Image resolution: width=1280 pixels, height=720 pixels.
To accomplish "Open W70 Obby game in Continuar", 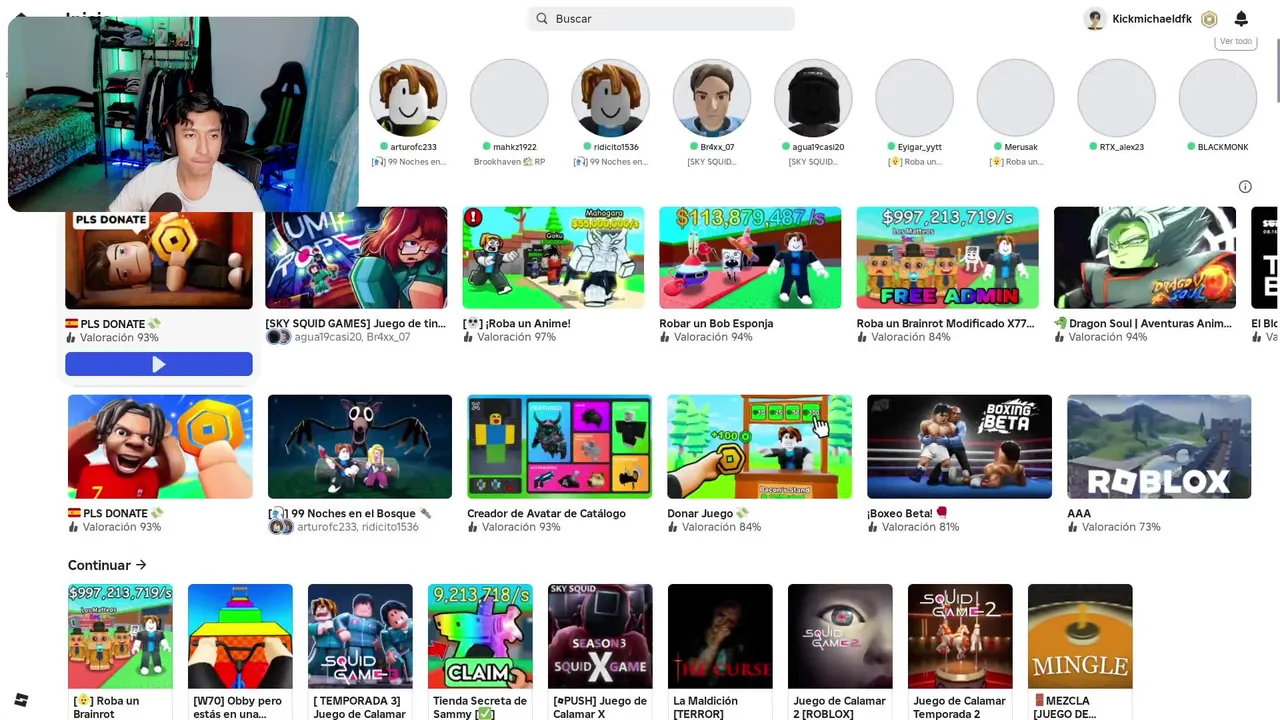I will tap(240, 636).
